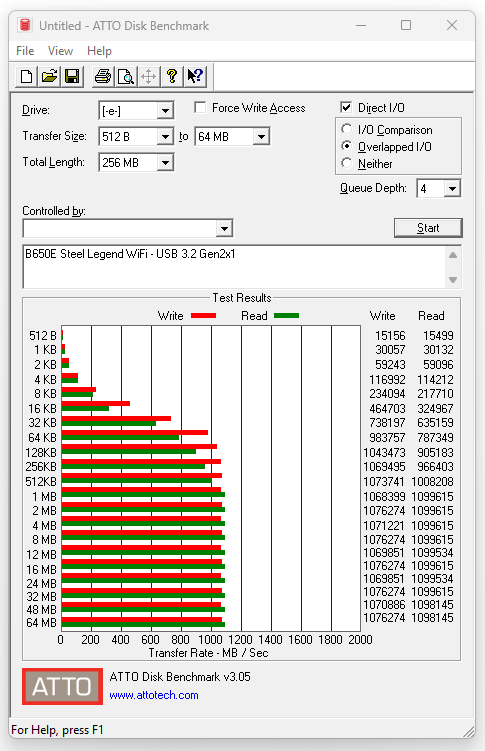Screen dimensions: 485x751
Task: Click the New document toolbar icon
Action: 26,77
